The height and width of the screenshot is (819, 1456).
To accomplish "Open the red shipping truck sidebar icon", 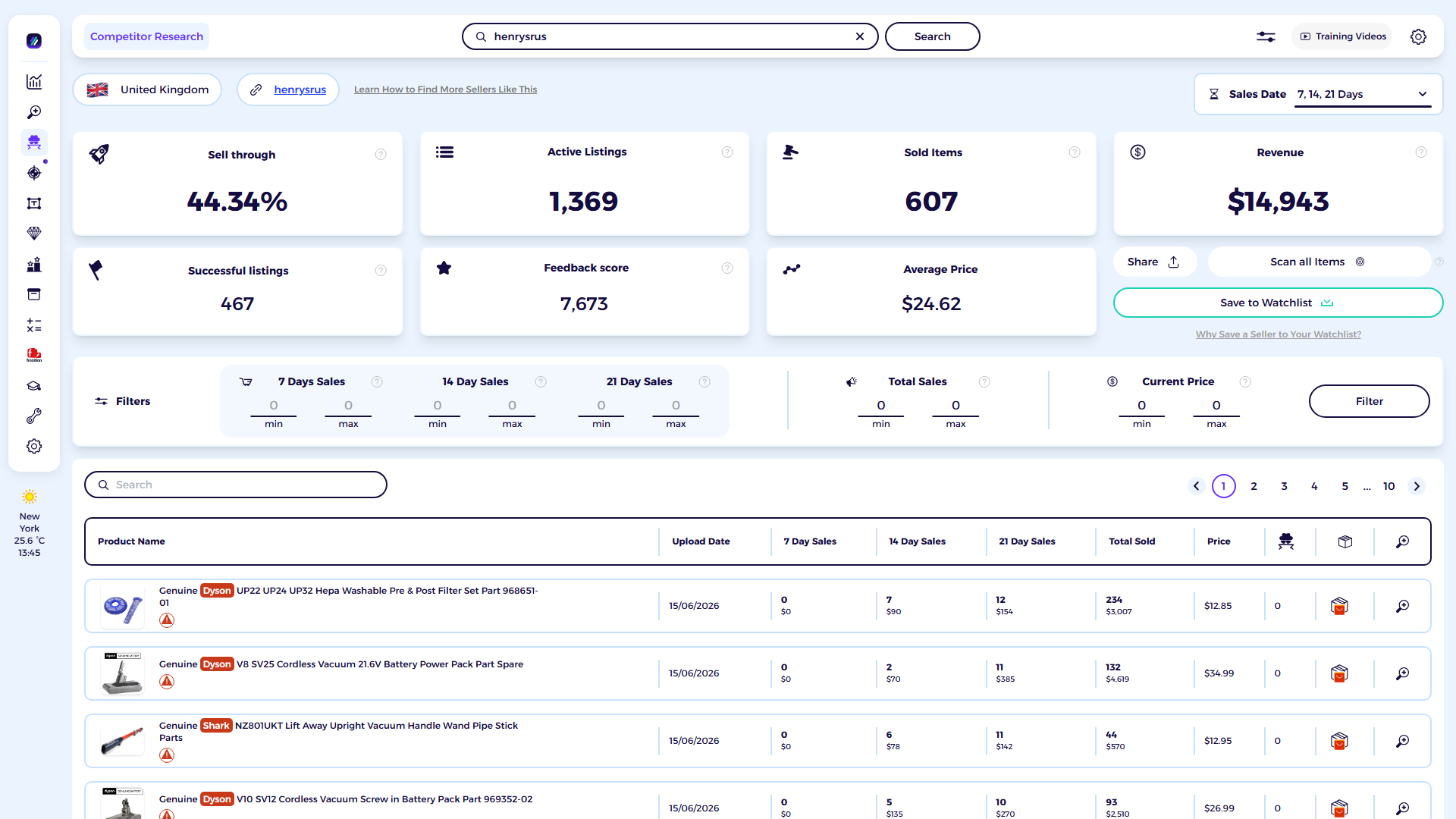I will (34, 355).
